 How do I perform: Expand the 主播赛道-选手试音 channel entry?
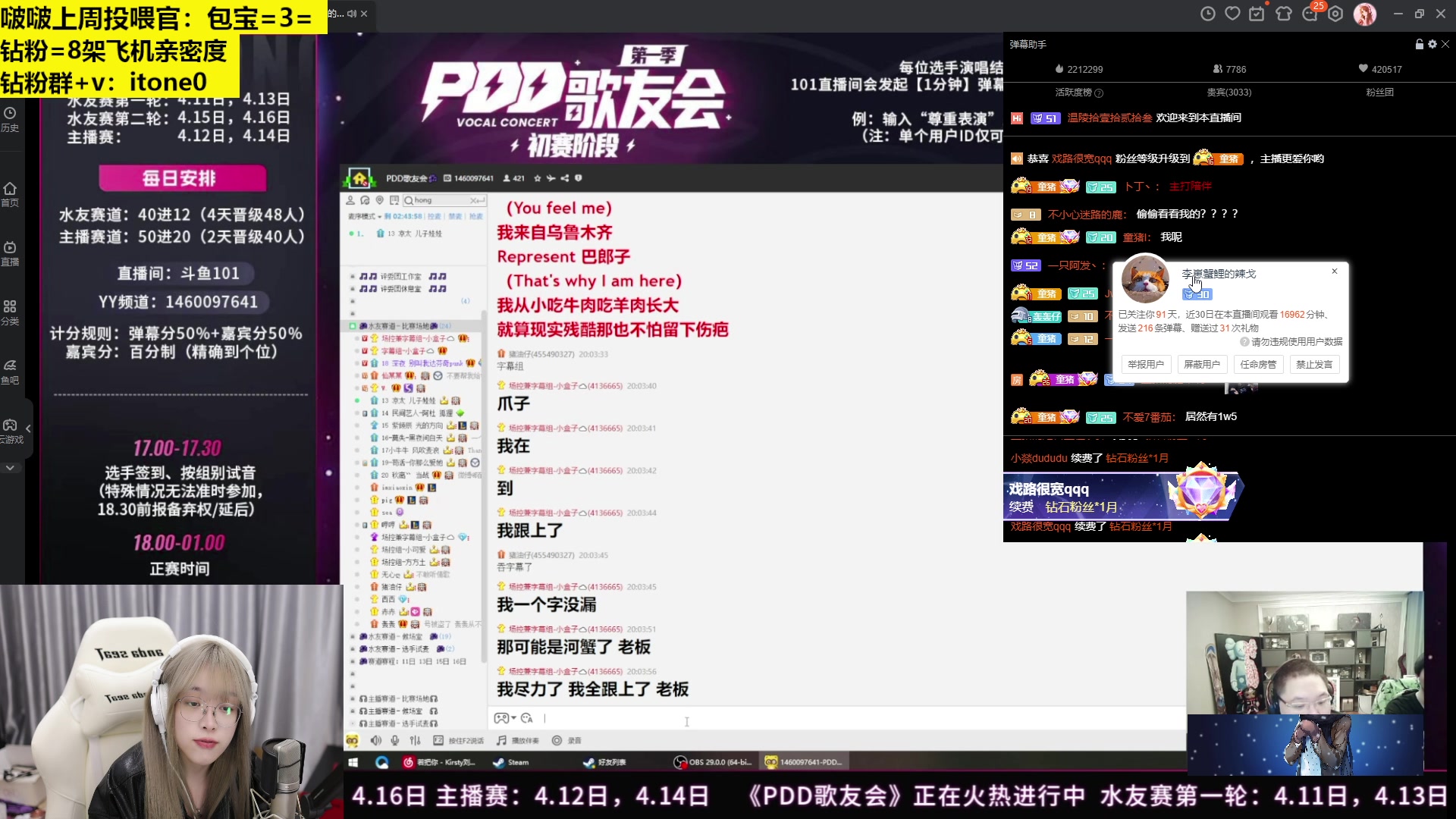pos(351,723)
